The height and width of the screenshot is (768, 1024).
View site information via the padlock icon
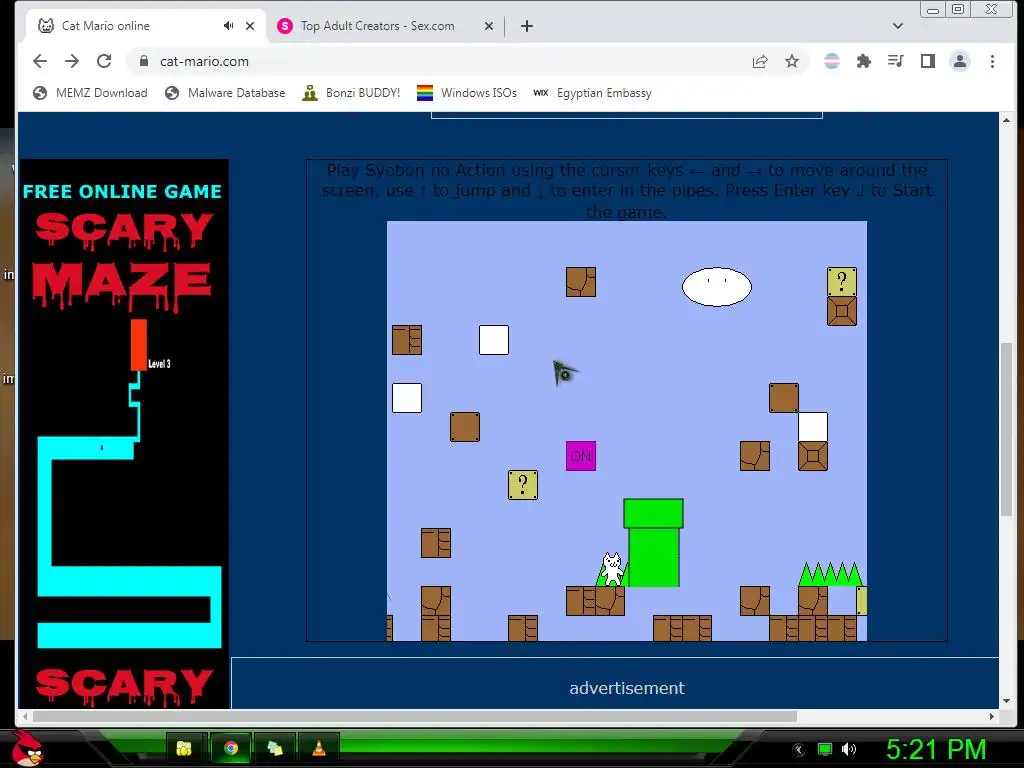click(x=144, y=61)
